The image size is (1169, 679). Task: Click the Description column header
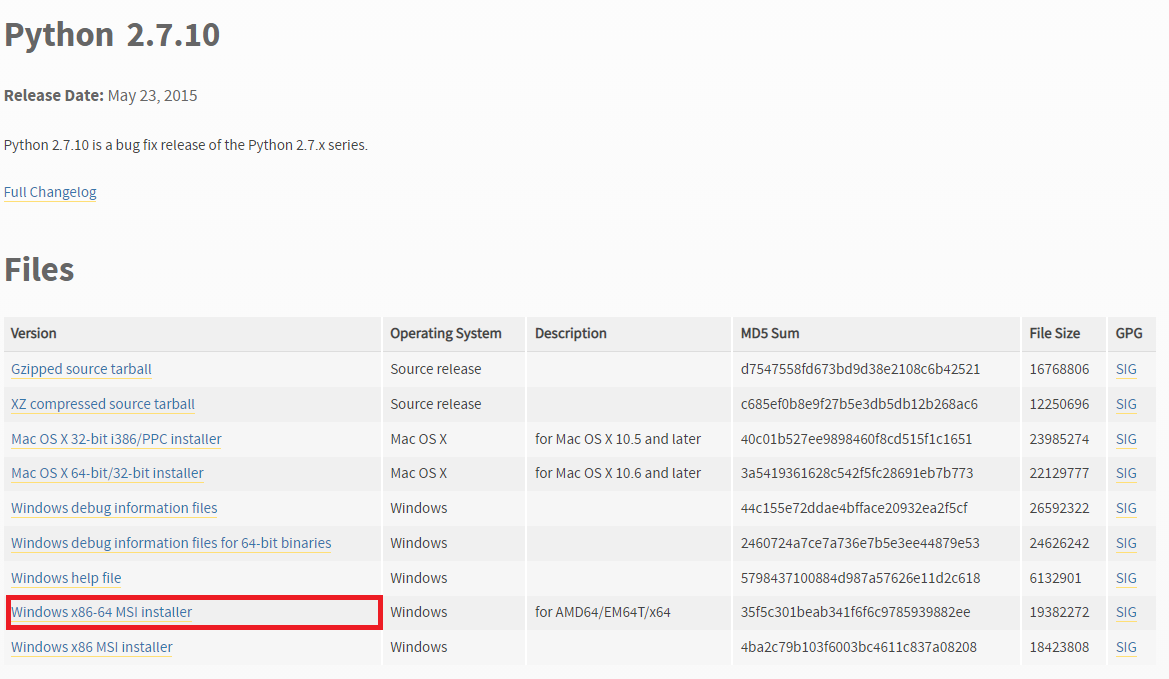[570, 333]
